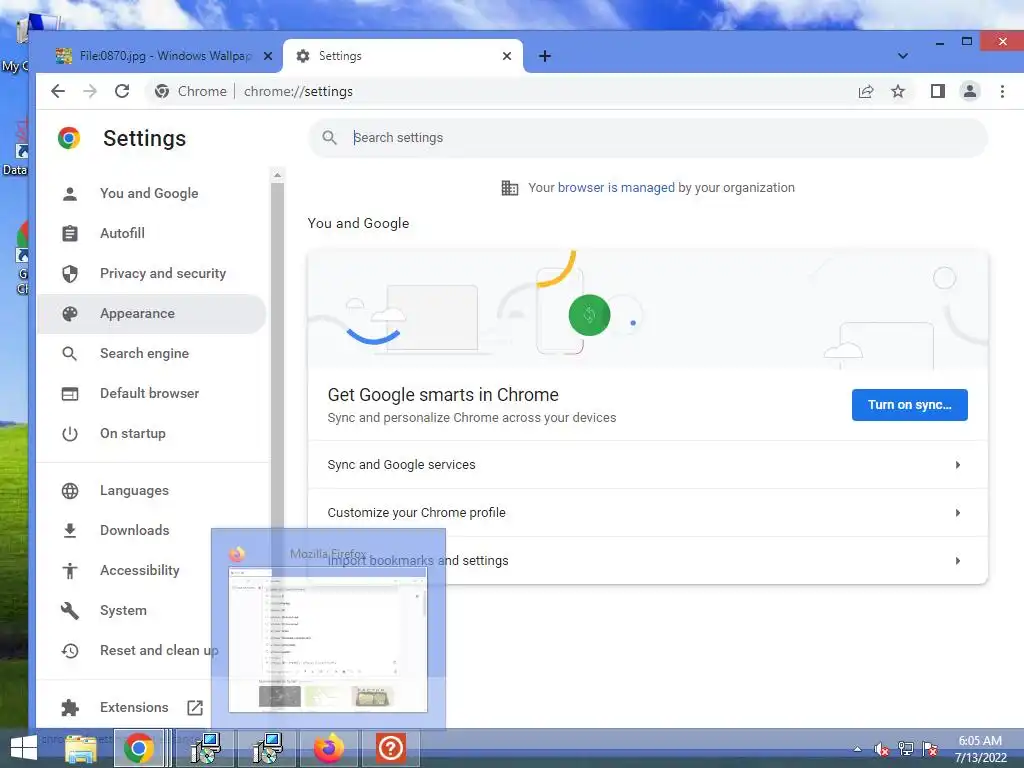Click the share page icon in address bar

coord(866,91)
